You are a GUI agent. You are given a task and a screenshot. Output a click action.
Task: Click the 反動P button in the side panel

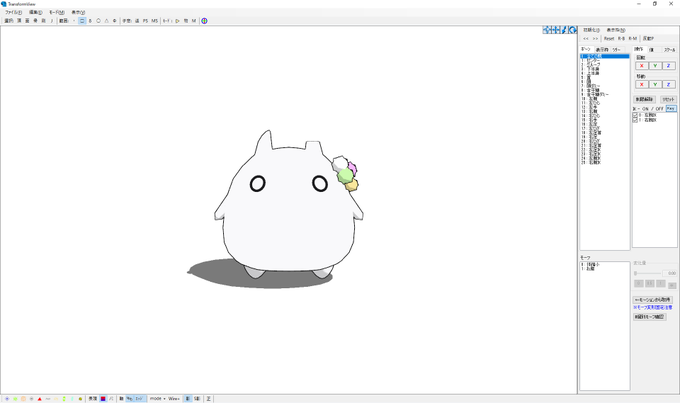(x=648, y=39)
